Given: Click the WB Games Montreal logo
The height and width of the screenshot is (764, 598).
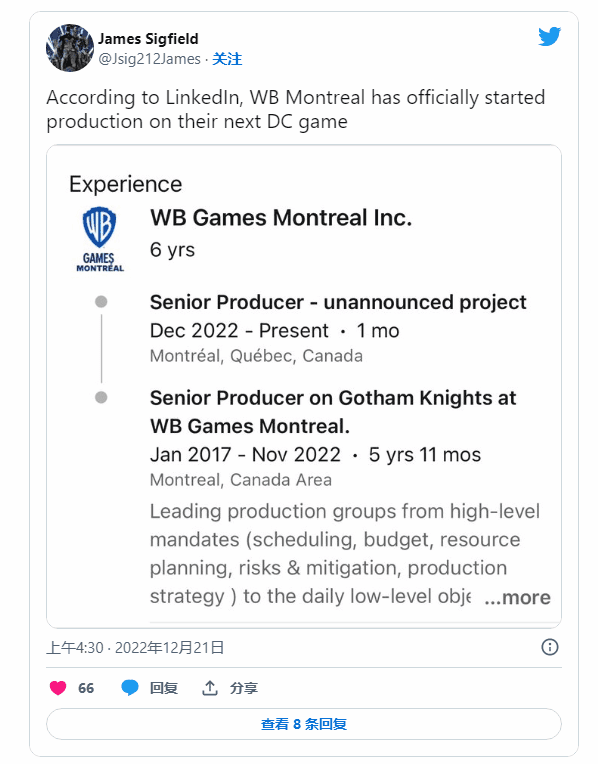Looking at the screenshot, I should coord(100,239).
